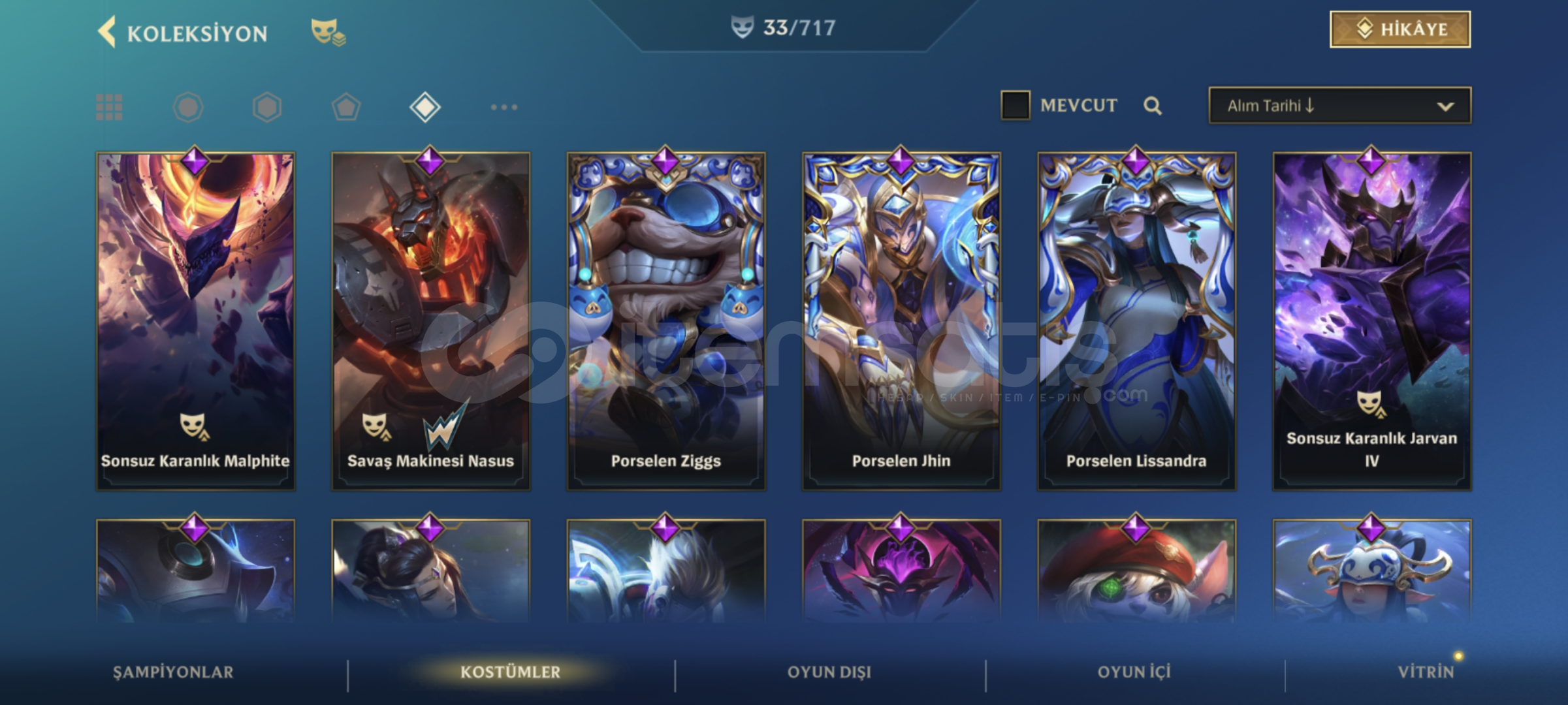Switch to the Oyun Dışı tab

[x=829, y=672]
